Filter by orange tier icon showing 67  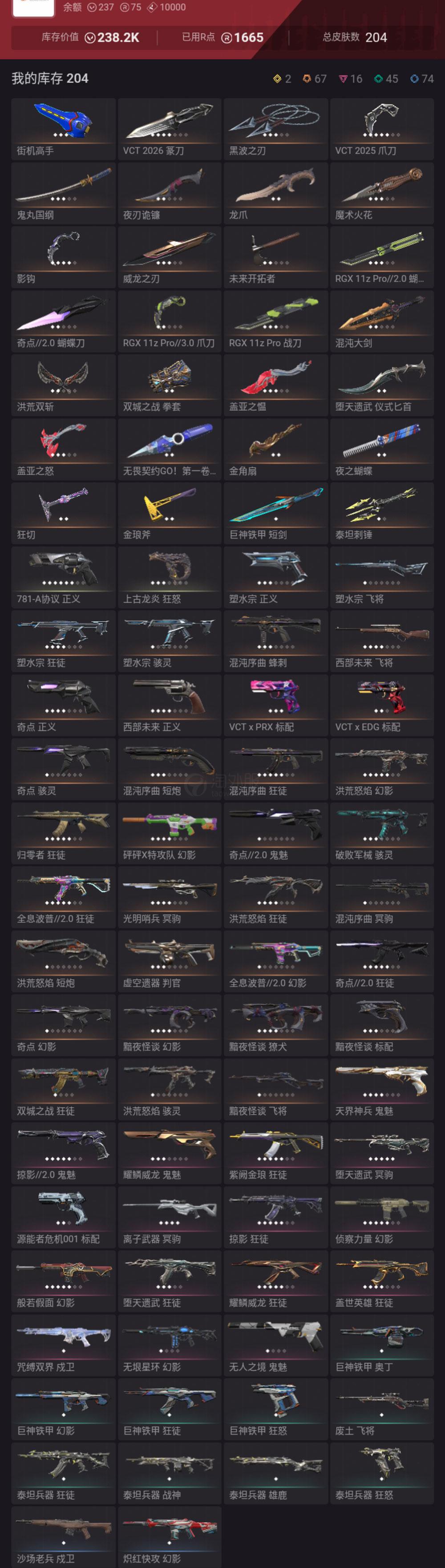pyautogui.click(x=307, y=78)
